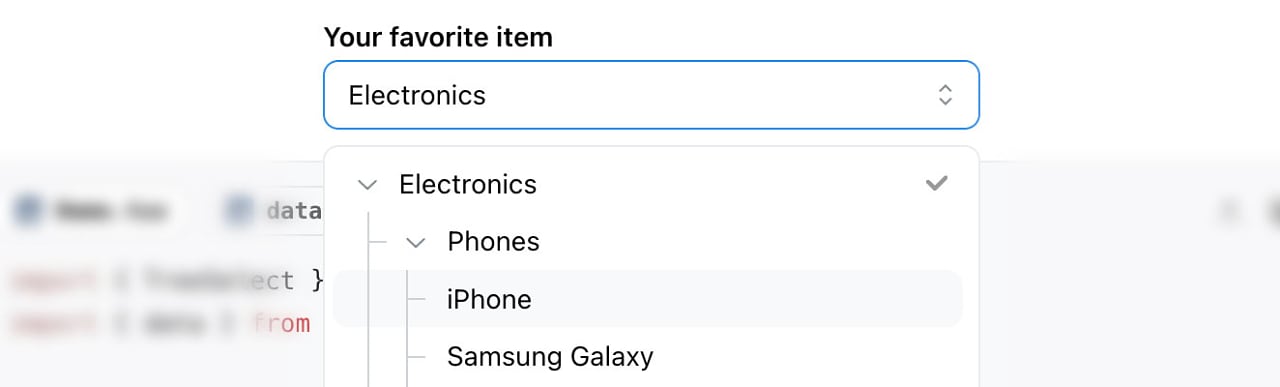This screenshot has height=387, width=1280.
Task: Collapse the Electronics tree node chevron
Action: coord(368,184)
